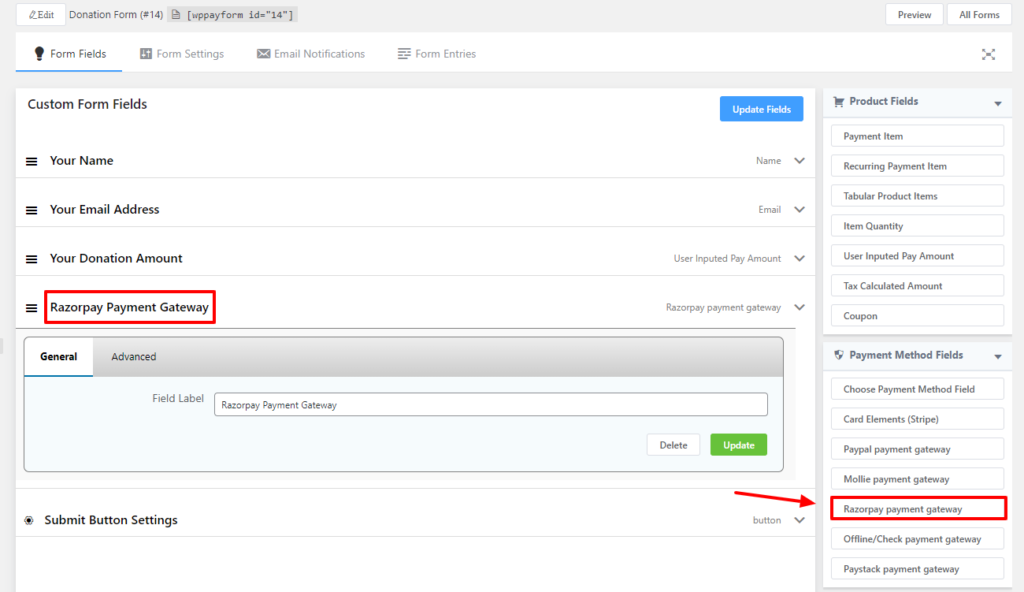Open the Email Notifications tab
The image size is (1024, 592).
310,54
